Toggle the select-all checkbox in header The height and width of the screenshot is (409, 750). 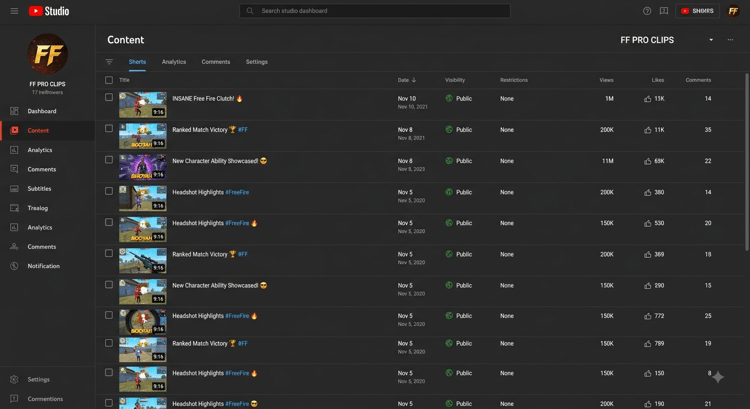tap(109, 80)
